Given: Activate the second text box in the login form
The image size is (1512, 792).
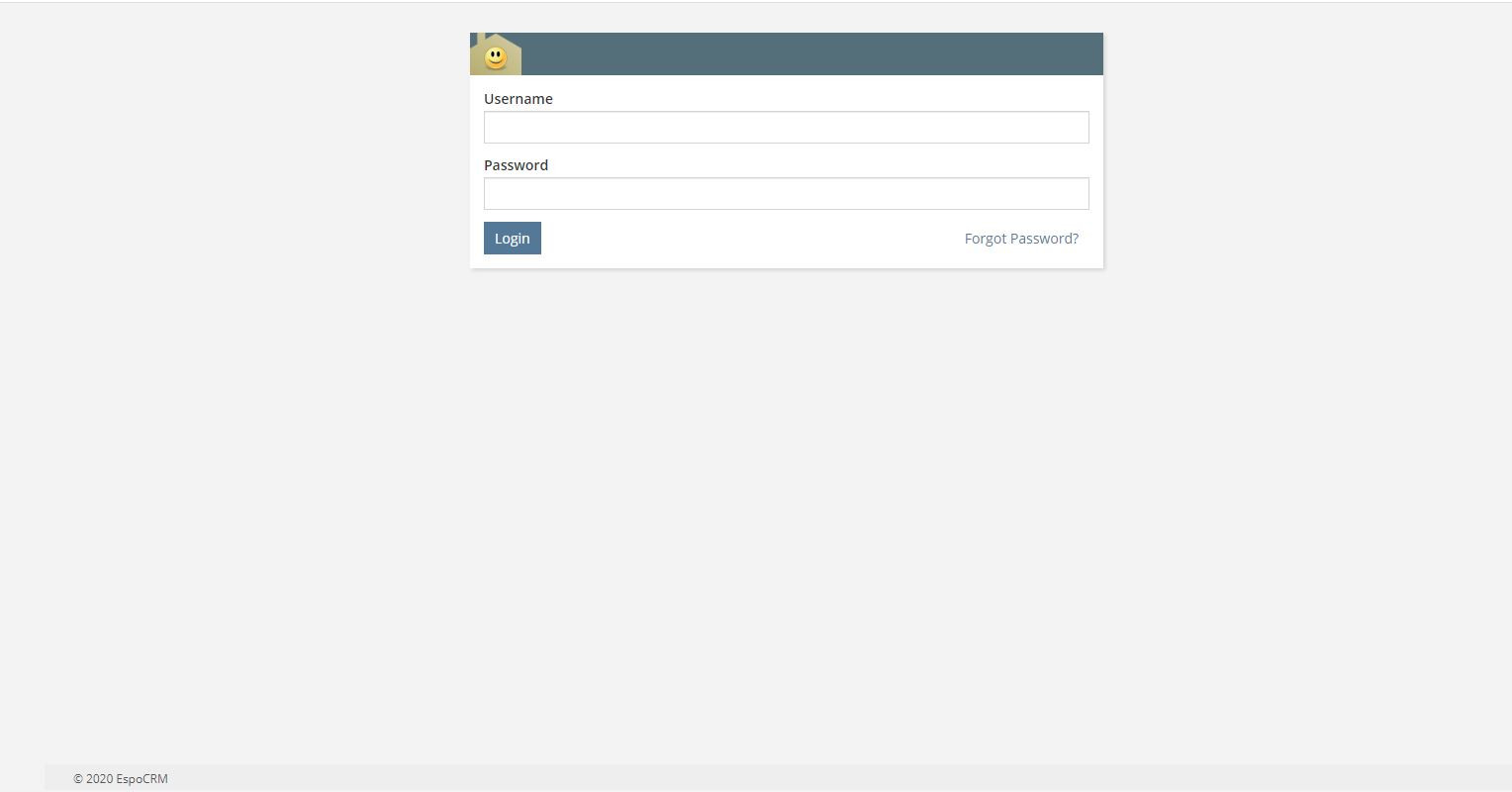Looking at the screenshot, I should [786, 194].
